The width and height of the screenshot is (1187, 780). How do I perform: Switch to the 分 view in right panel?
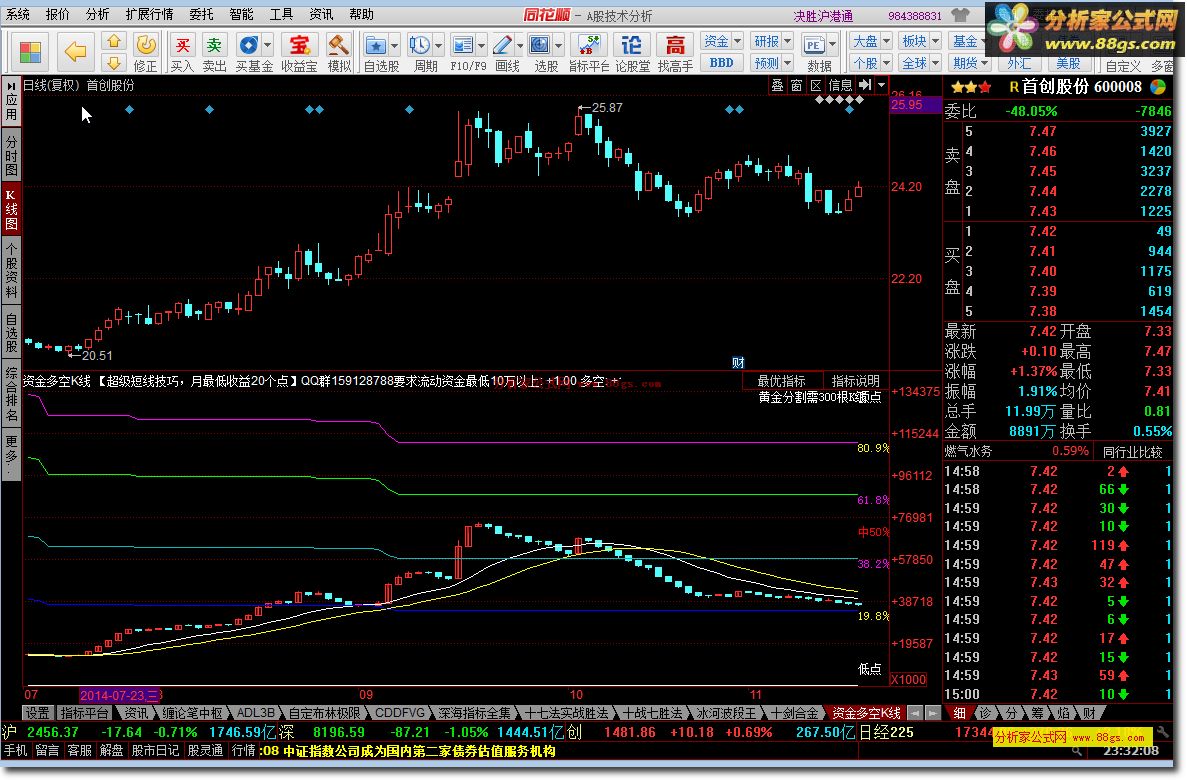coord(1011,713)
